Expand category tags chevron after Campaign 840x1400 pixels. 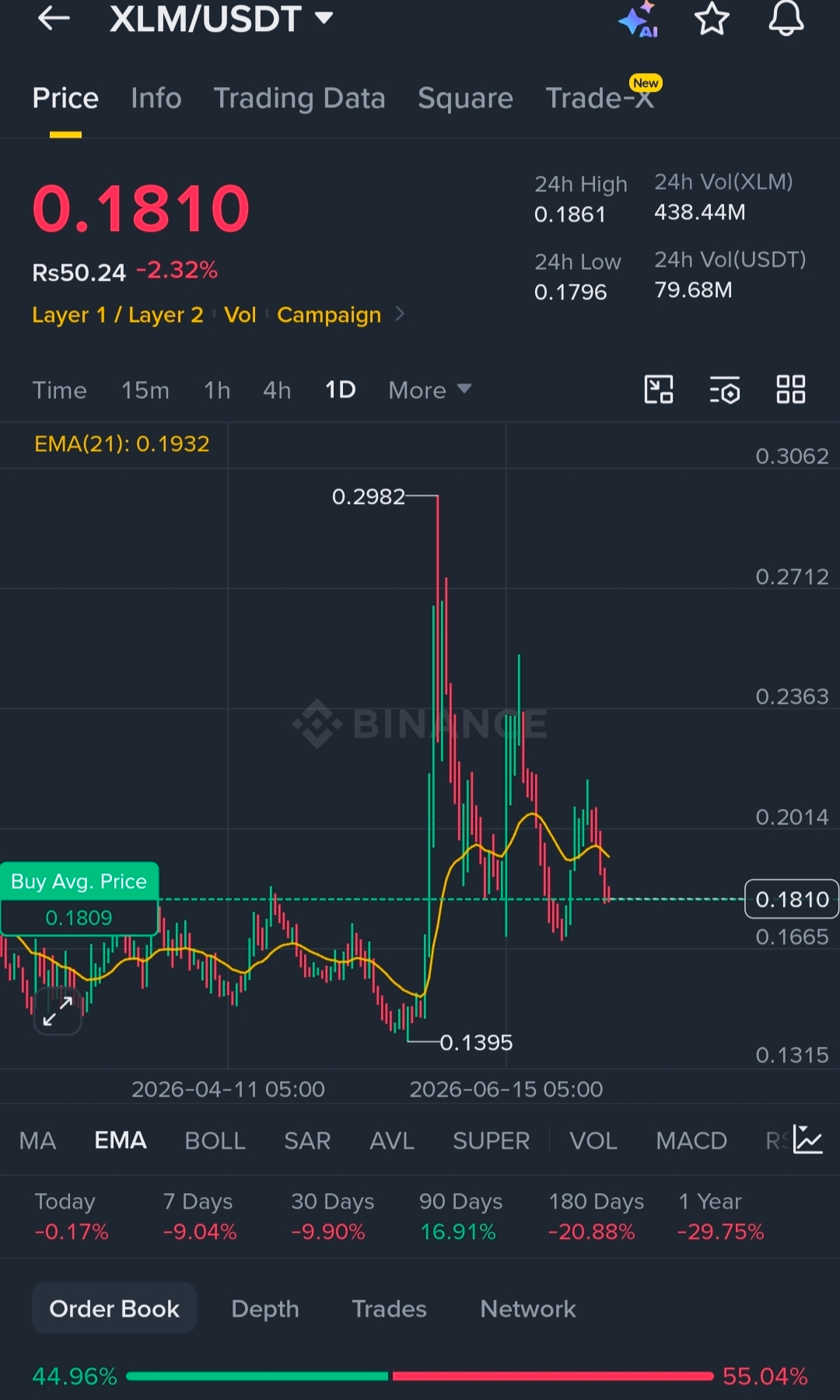(400, 313)
